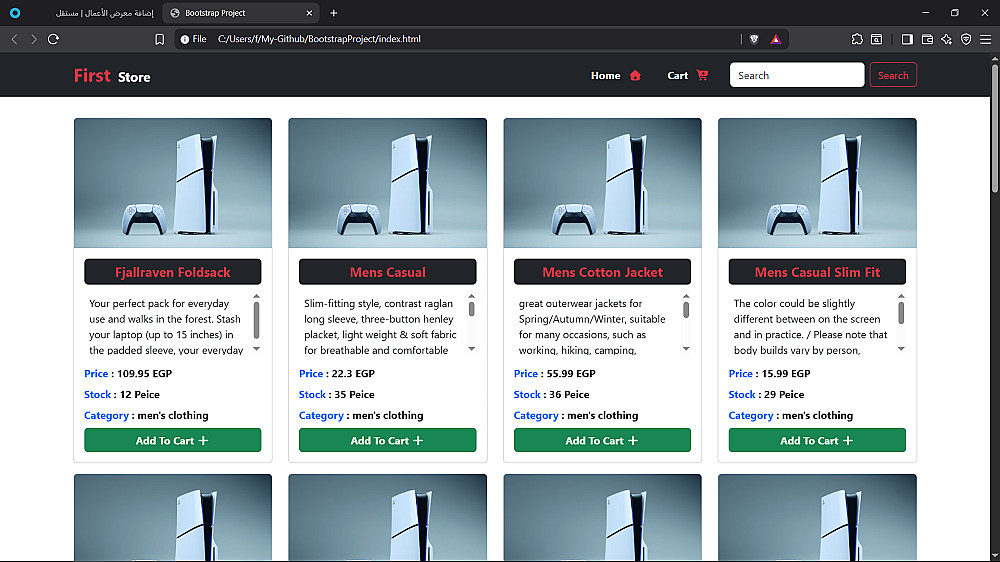Add Mens Casual Slim Fit to cart

point(817,440)
